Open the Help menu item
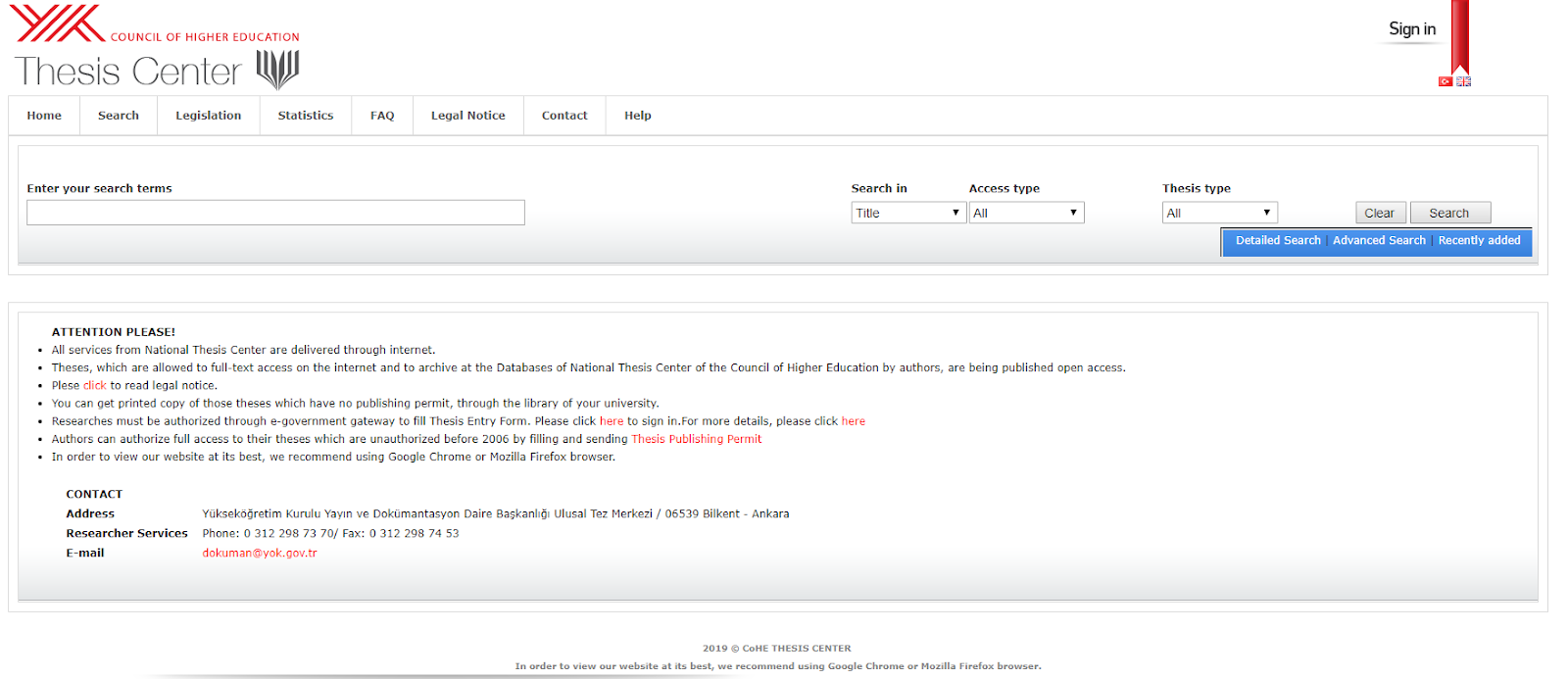1568x679 pixels. 638,116
